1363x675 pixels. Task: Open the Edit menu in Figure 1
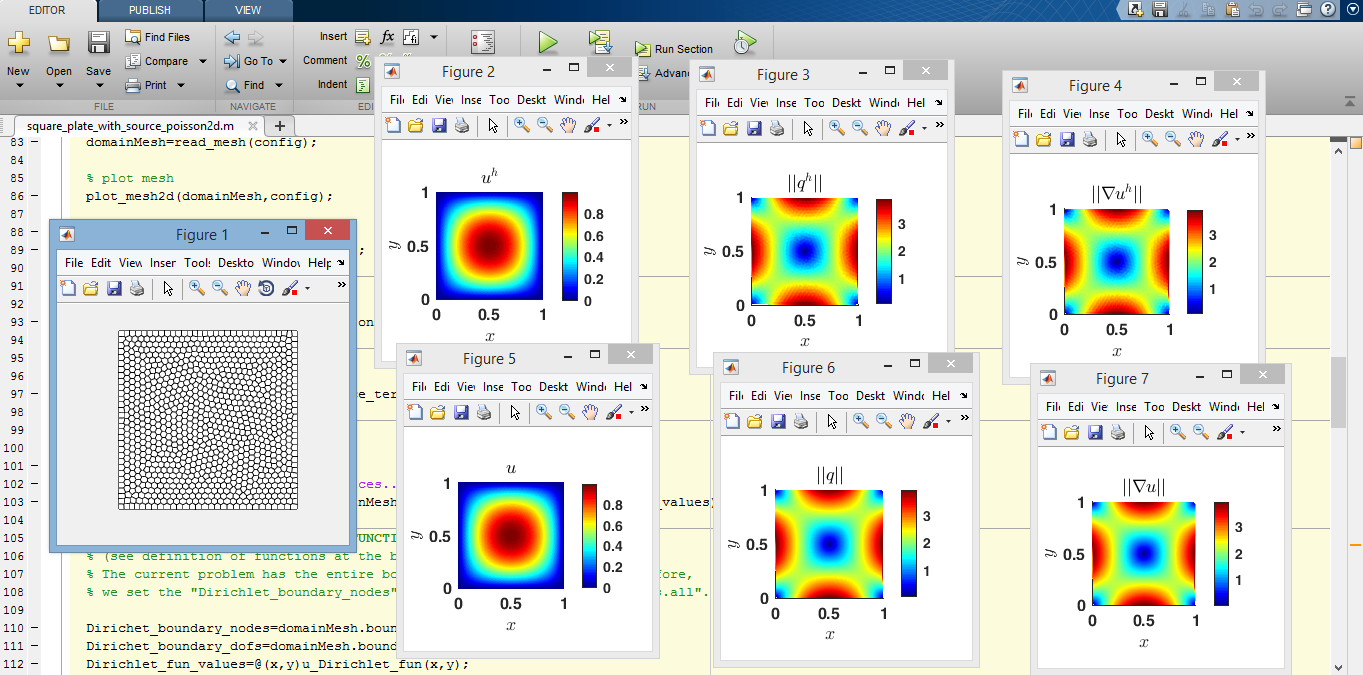pyautogui.click(x=101, y=263)
